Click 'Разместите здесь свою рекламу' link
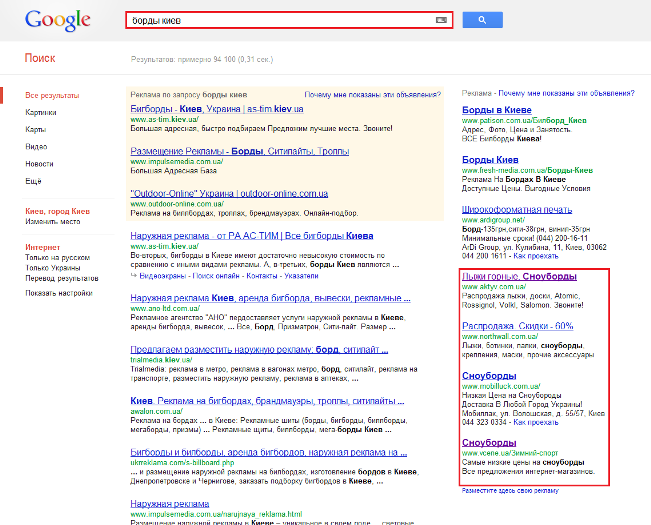651x525 pixels. point(510,491)
